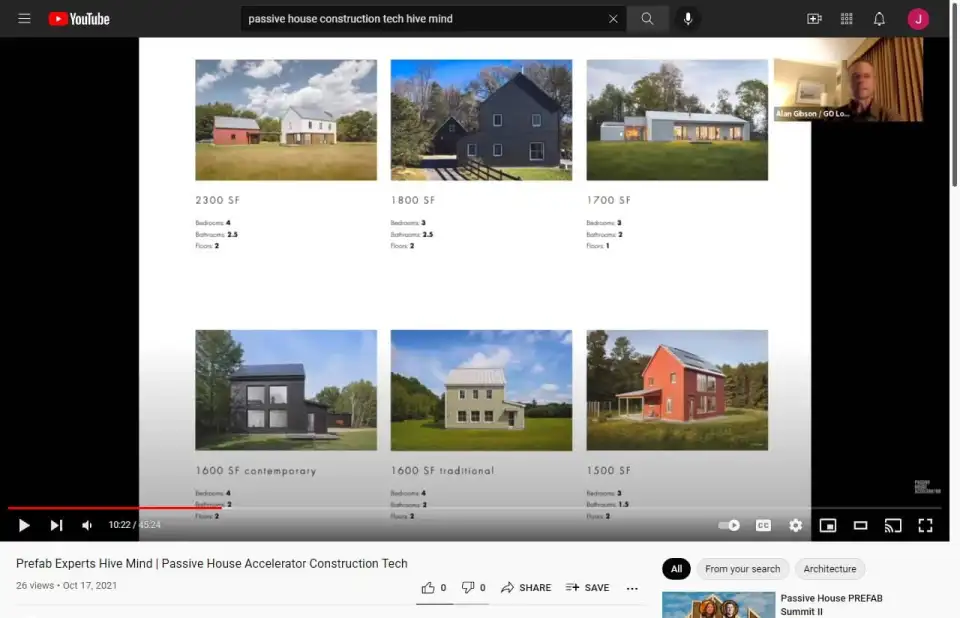
Task: Open the YouTube apps grid
Action: coord(847,19)
